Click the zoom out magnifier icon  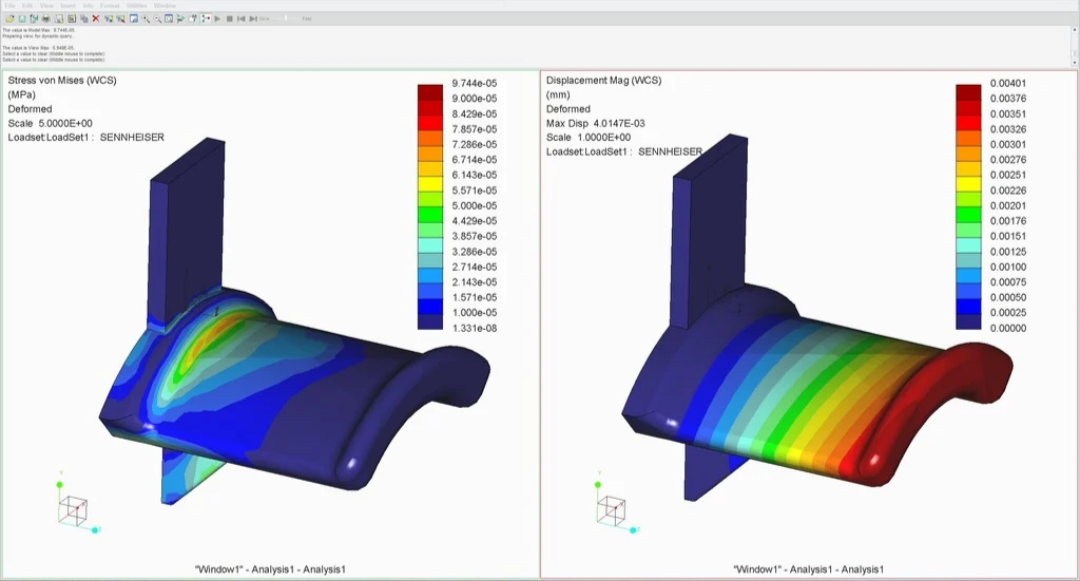(157, 19)
